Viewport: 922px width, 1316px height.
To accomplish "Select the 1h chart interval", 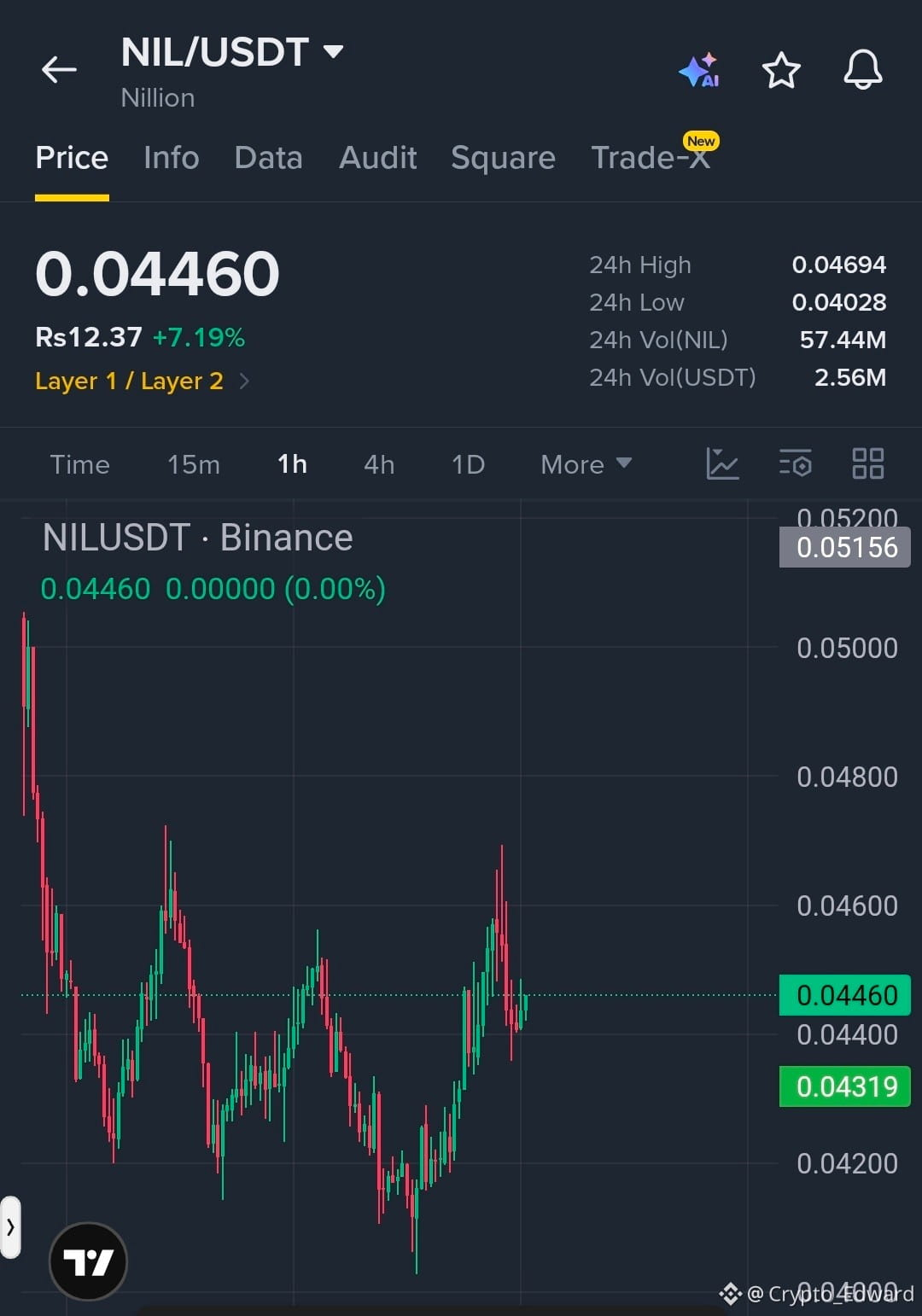I will (x=293, y=464).
